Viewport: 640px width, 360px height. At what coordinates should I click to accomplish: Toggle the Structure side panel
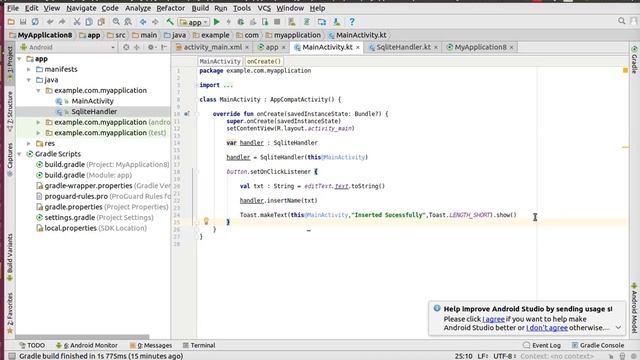click(x=10, y=112)
